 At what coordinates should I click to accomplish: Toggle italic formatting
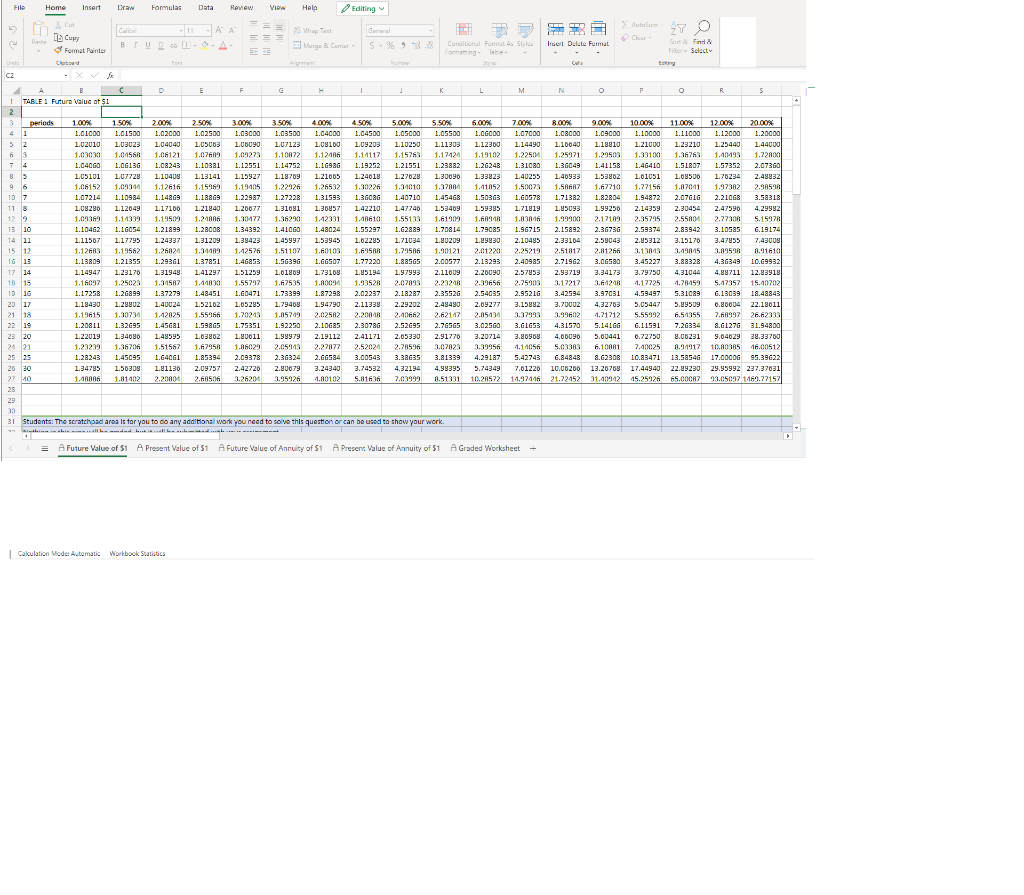(134, 45)
